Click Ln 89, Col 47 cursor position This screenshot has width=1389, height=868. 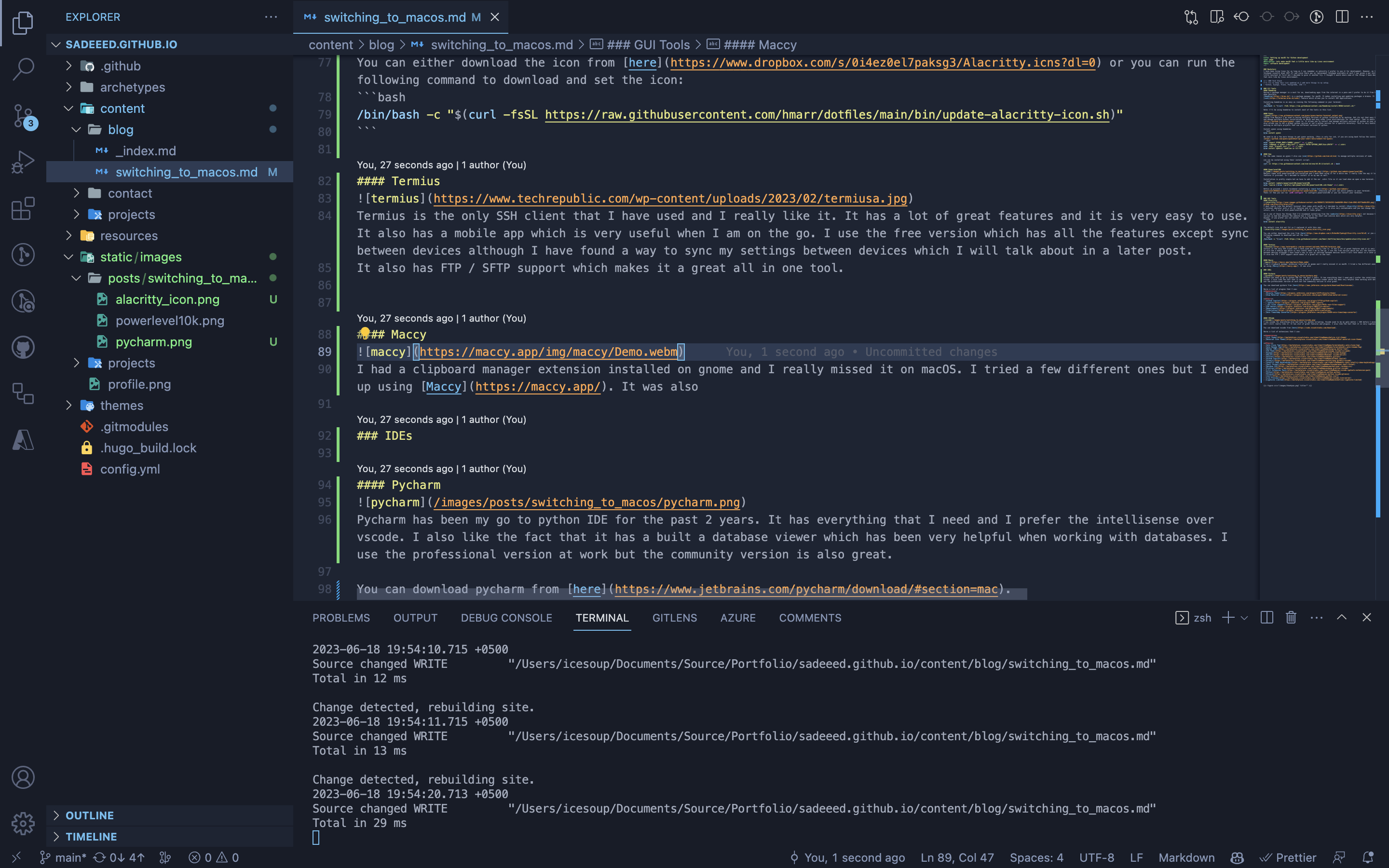click(957, 858)
